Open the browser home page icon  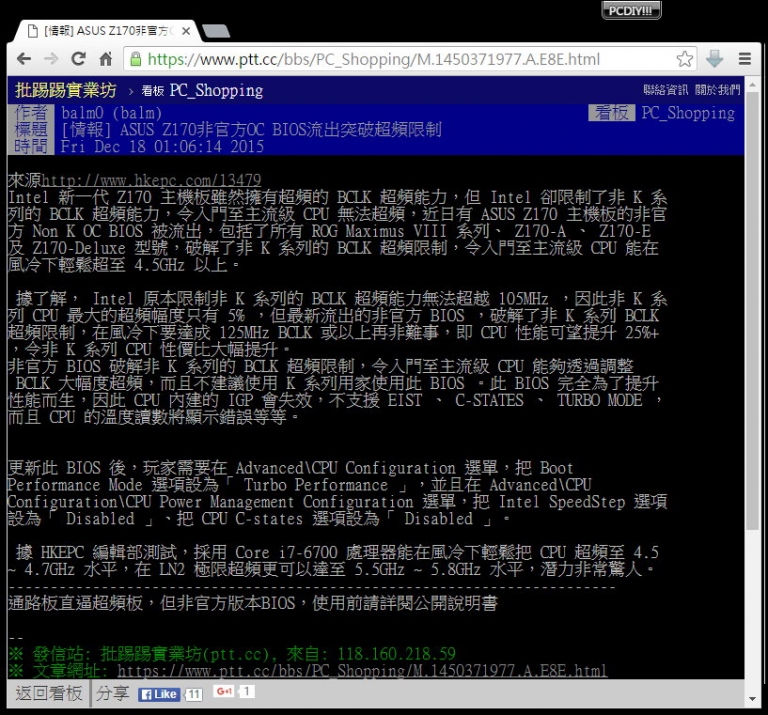pos(106,59)
